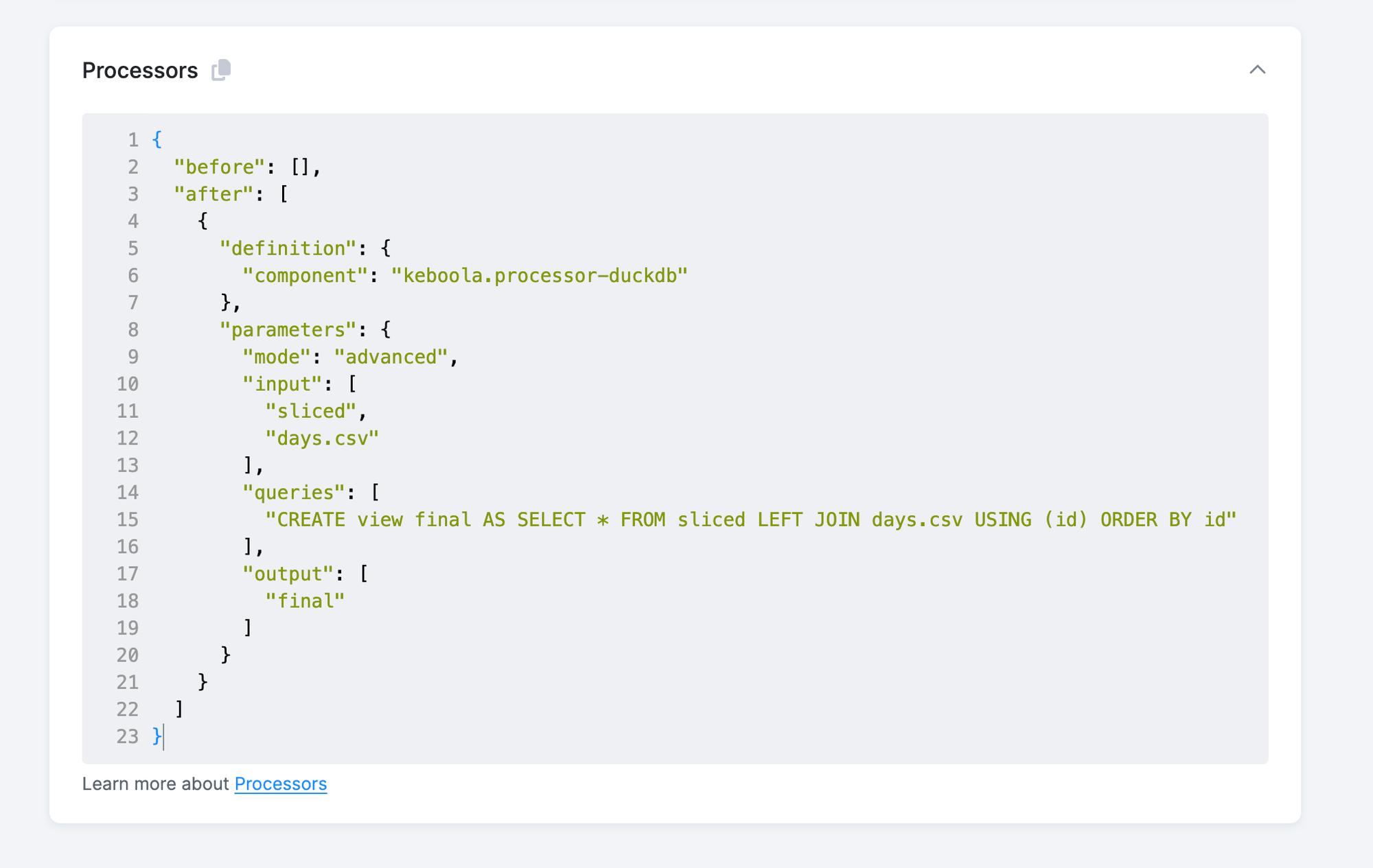1373x868 pixels.
Task: Click the copy code icon beside Processors
Action: pos(221,69)
